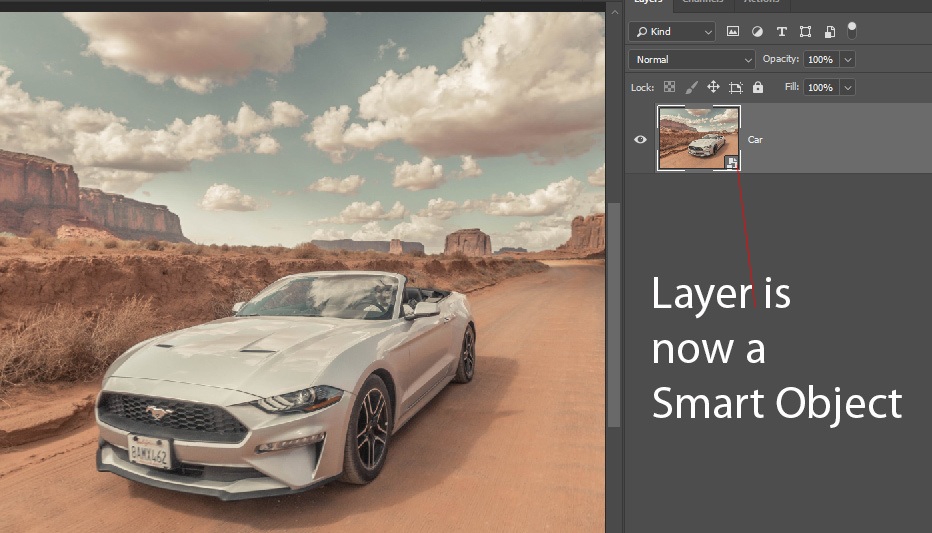Switch to the Actions tab

point(761,3)
